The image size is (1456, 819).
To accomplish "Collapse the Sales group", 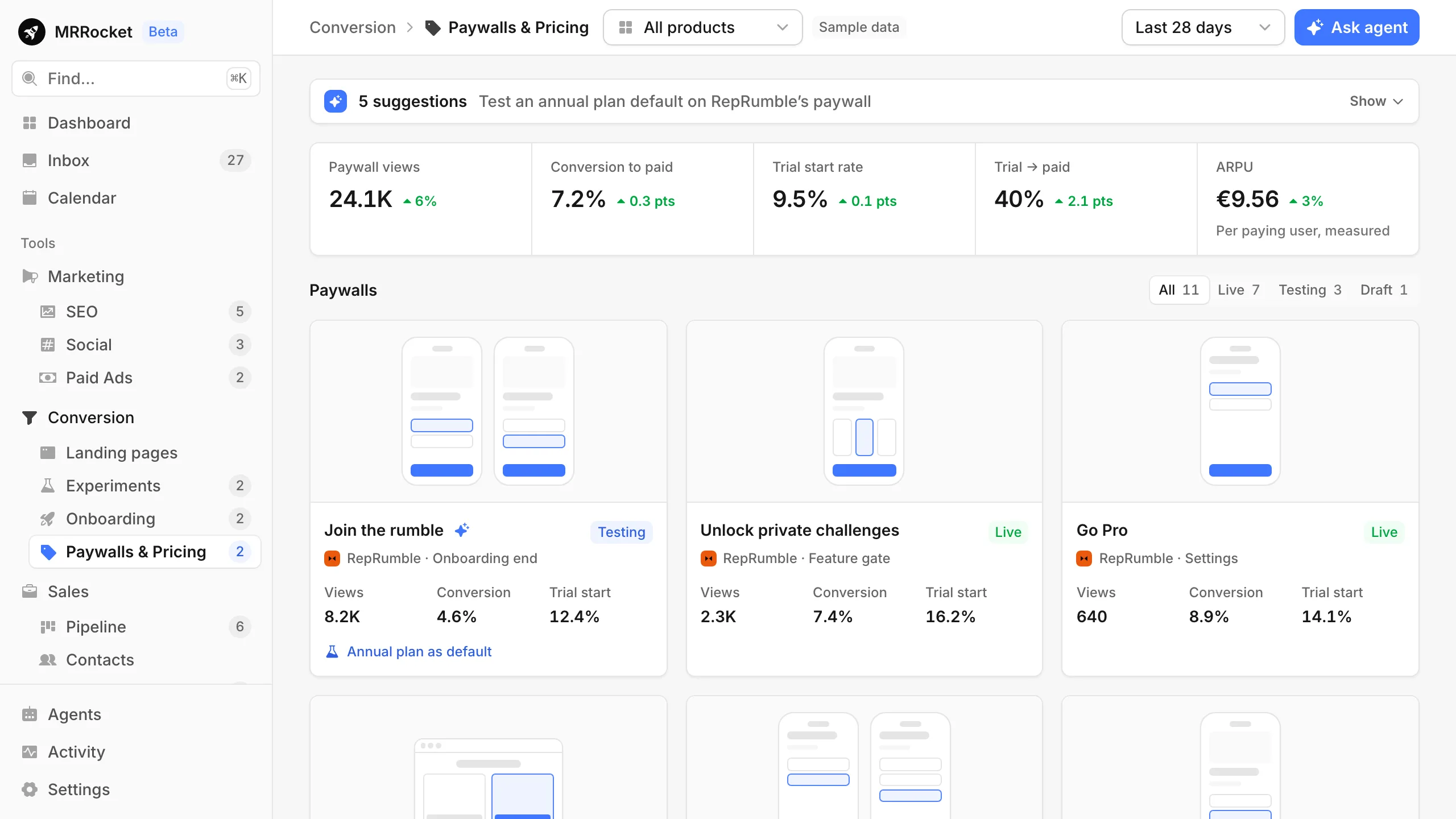I will point(136,591).
